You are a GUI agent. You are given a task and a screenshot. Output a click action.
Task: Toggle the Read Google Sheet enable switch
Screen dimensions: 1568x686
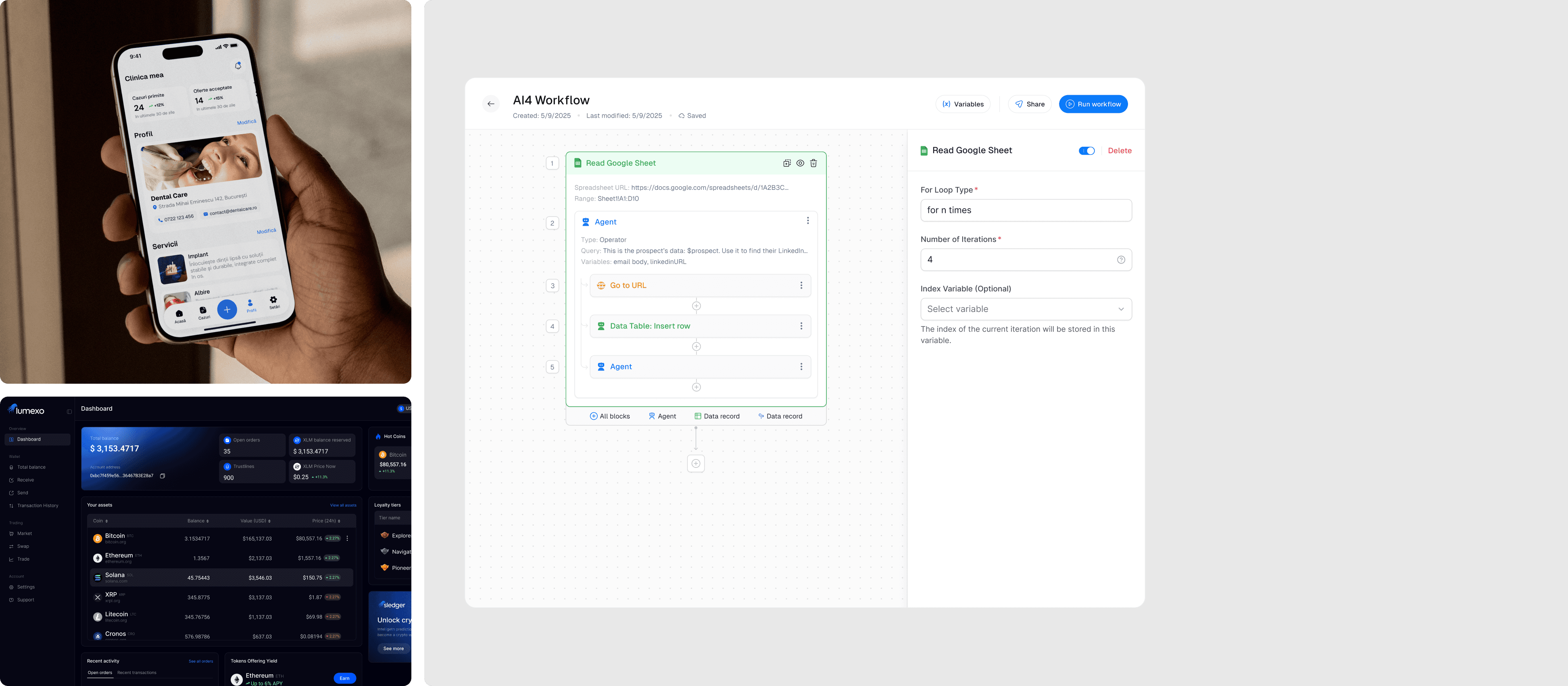pos(1086,151)
